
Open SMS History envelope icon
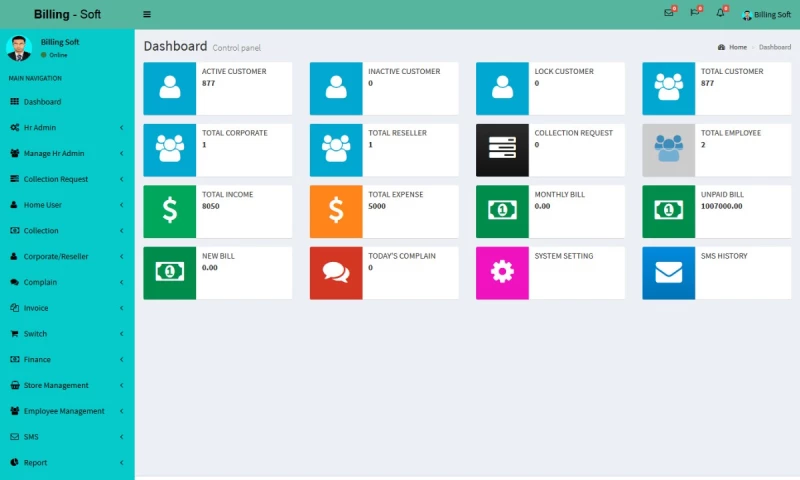(668, 273)
